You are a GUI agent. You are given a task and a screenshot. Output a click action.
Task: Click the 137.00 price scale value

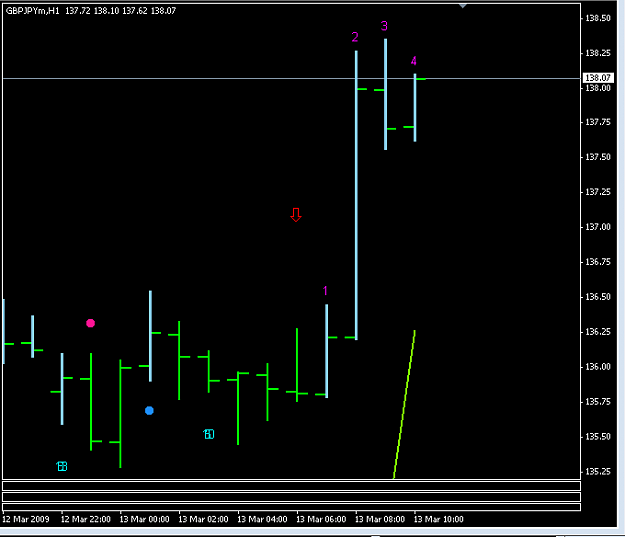click(597, 227)
